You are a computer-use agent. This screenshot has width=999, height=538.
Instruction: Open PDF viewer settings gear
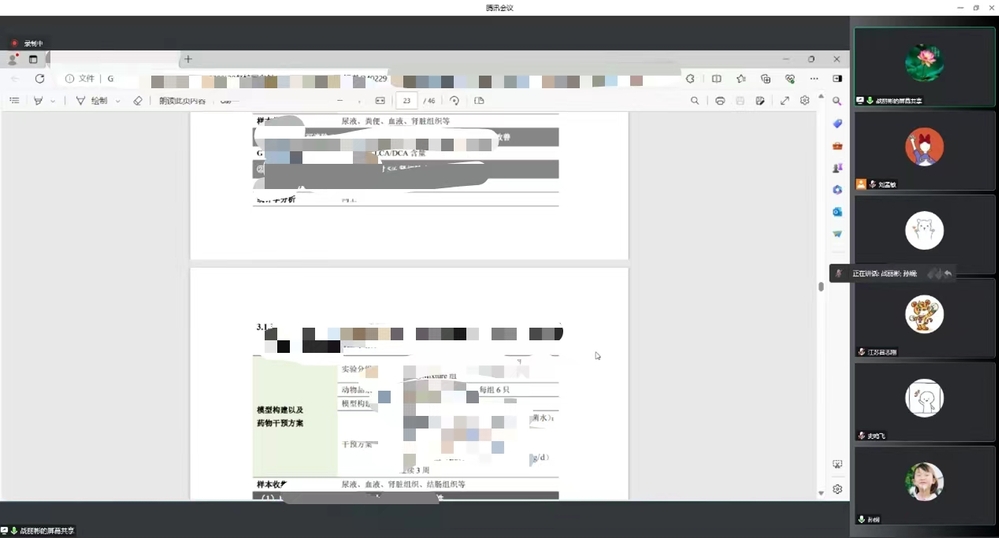804,101
